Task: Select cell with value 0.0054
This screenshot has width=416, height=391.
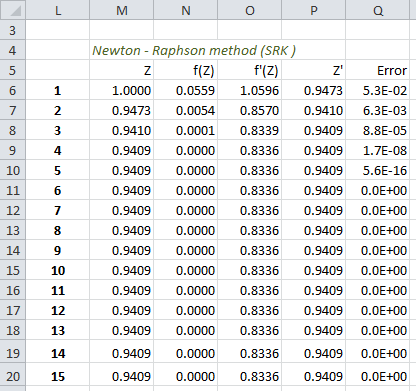Action: [x=186, y=110]
